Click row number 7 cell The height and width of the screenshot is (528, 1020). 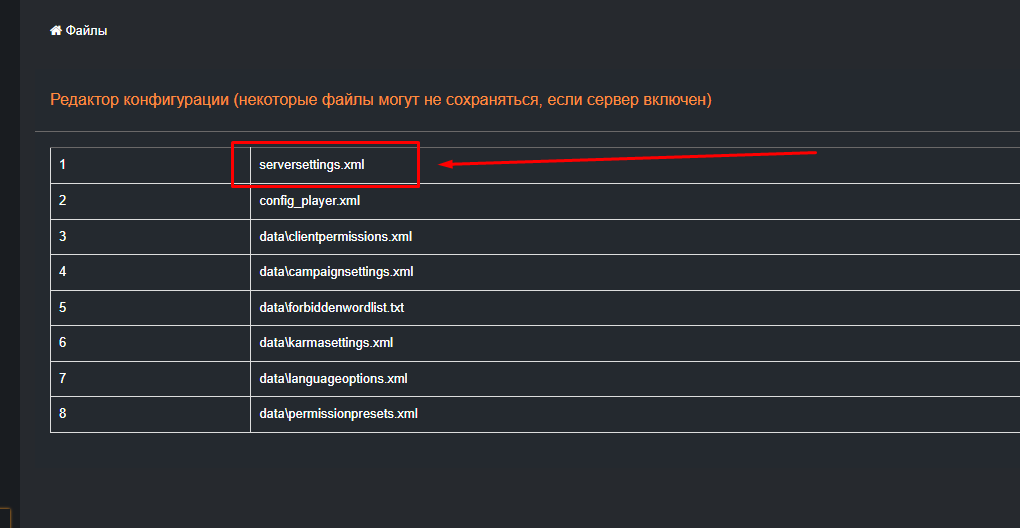click(63, 378)
